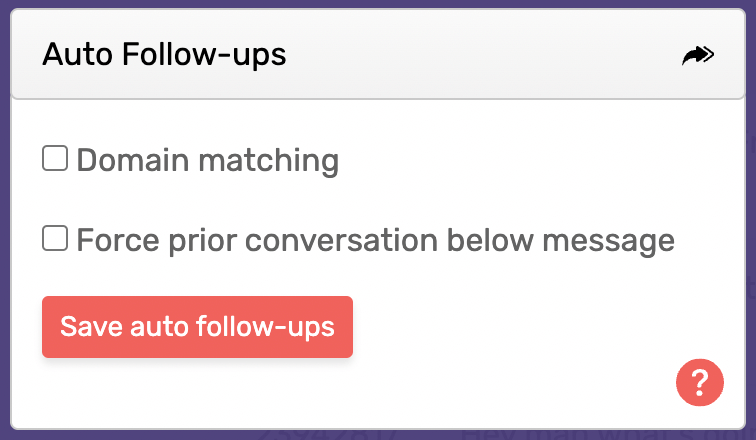756x440 pixels.
Task: Hit the Save auto follow-ups button
Action: point(197,327)
